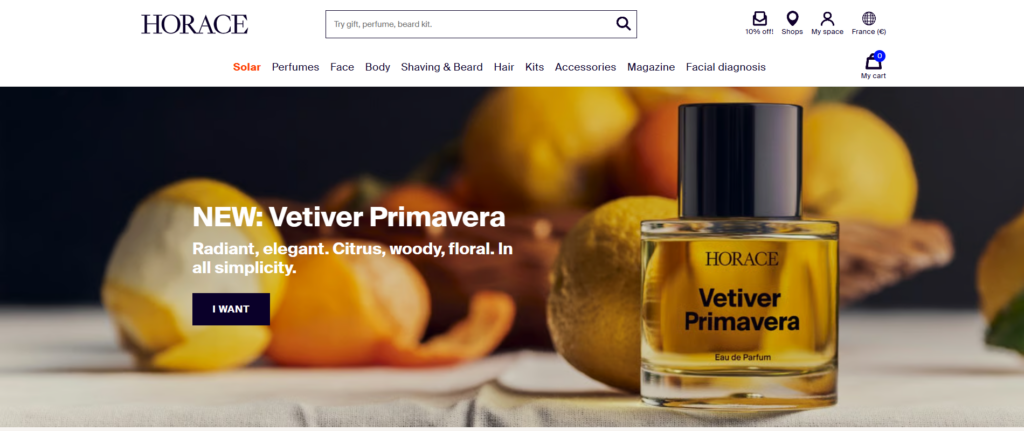Go to the Kits section
The width and height of the screenshot is (1024, 431).
(534, 67)
